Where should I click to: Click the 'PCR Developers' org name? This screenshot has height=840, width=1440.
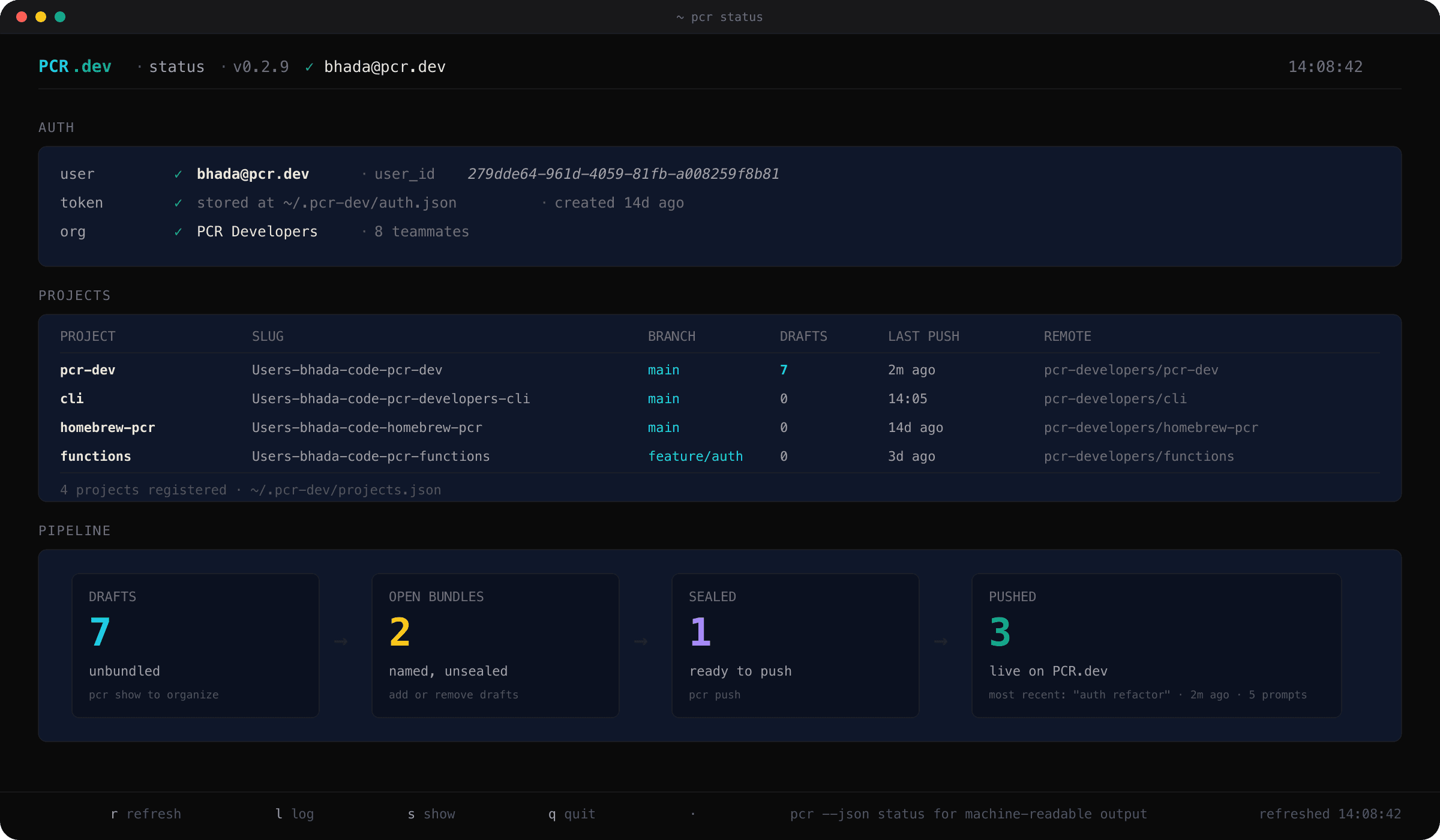pos(257,232)
